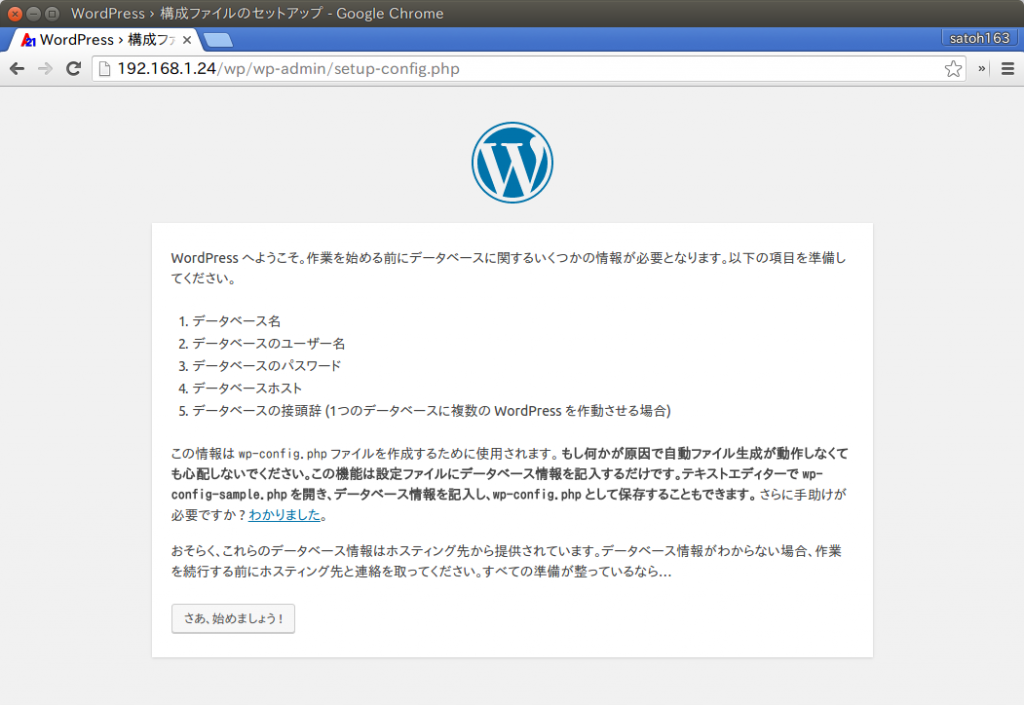Open the Chrome hamburger menu
The height and width of the screenshot is (705, 1024).
(1008, 69)
